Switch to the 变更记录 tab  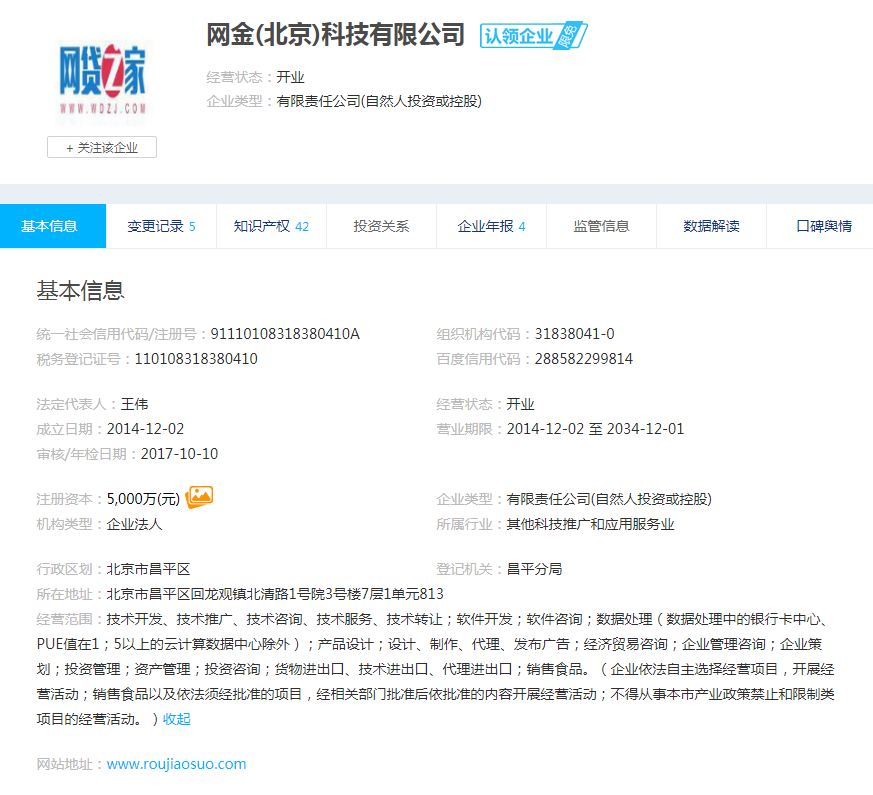point(161,226)
